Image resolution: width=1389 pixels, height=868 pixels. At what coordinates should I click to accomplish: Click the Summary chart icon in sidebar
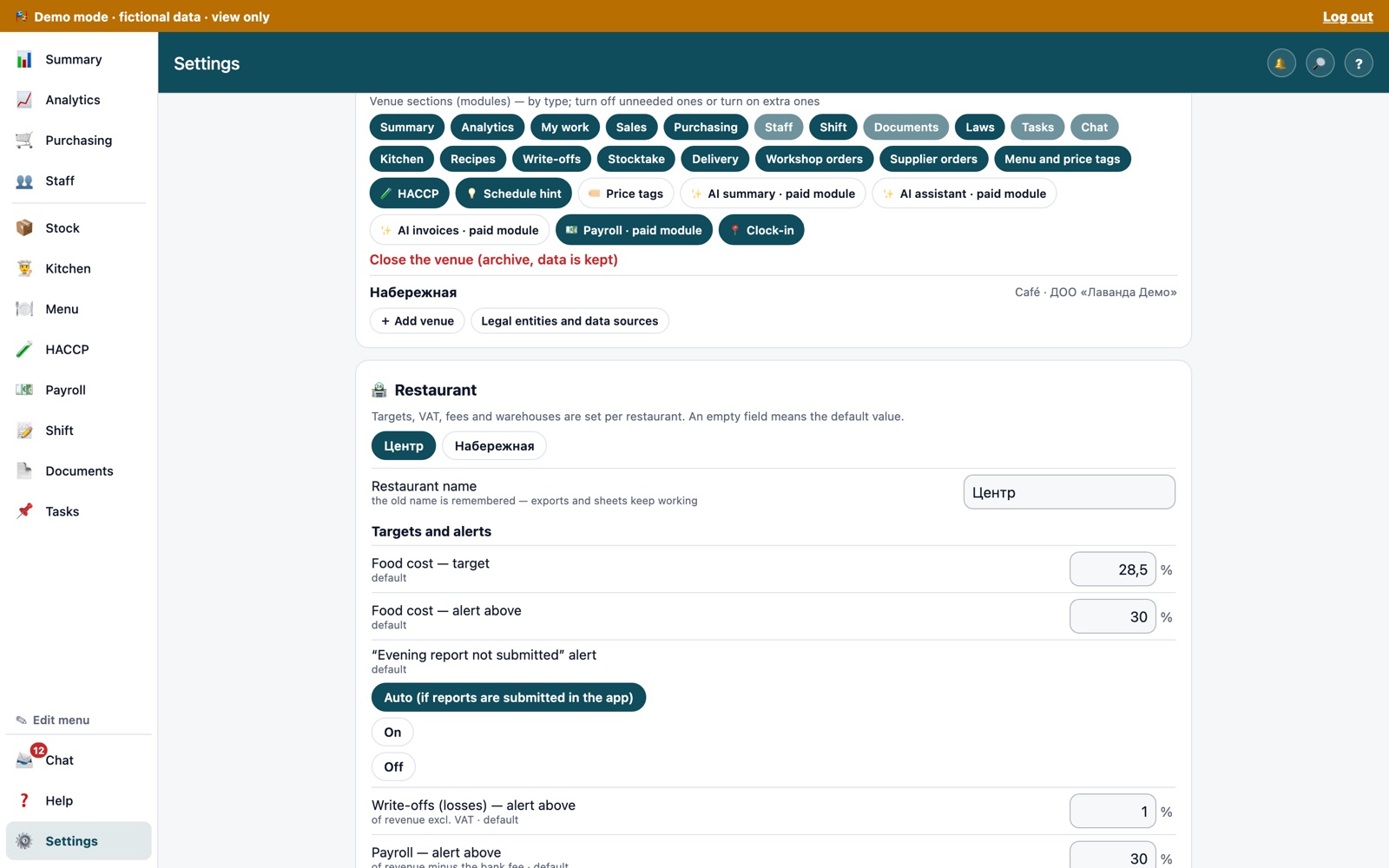tap(24, 59)
